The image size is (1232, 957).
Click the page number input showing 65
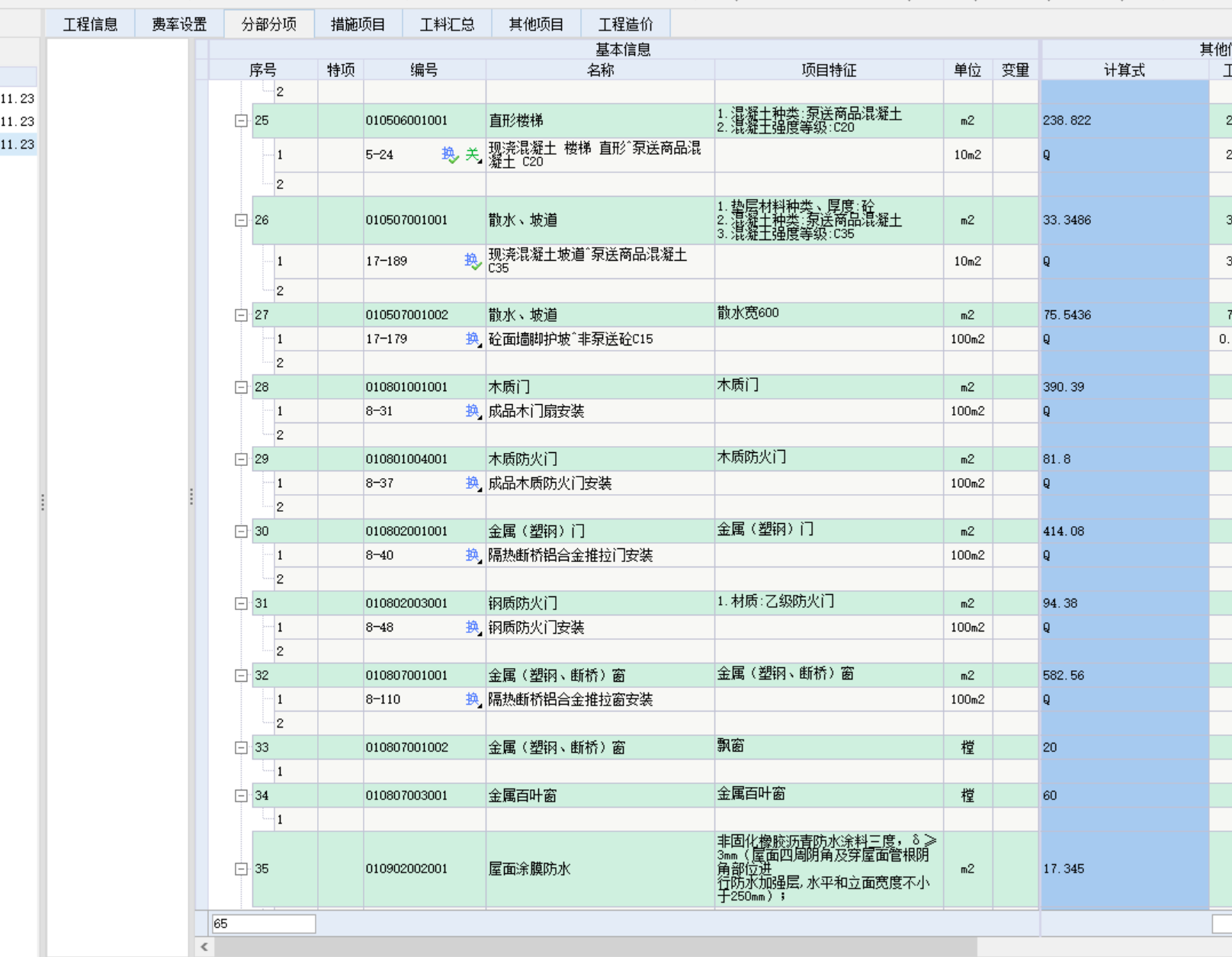coord(263,922)
